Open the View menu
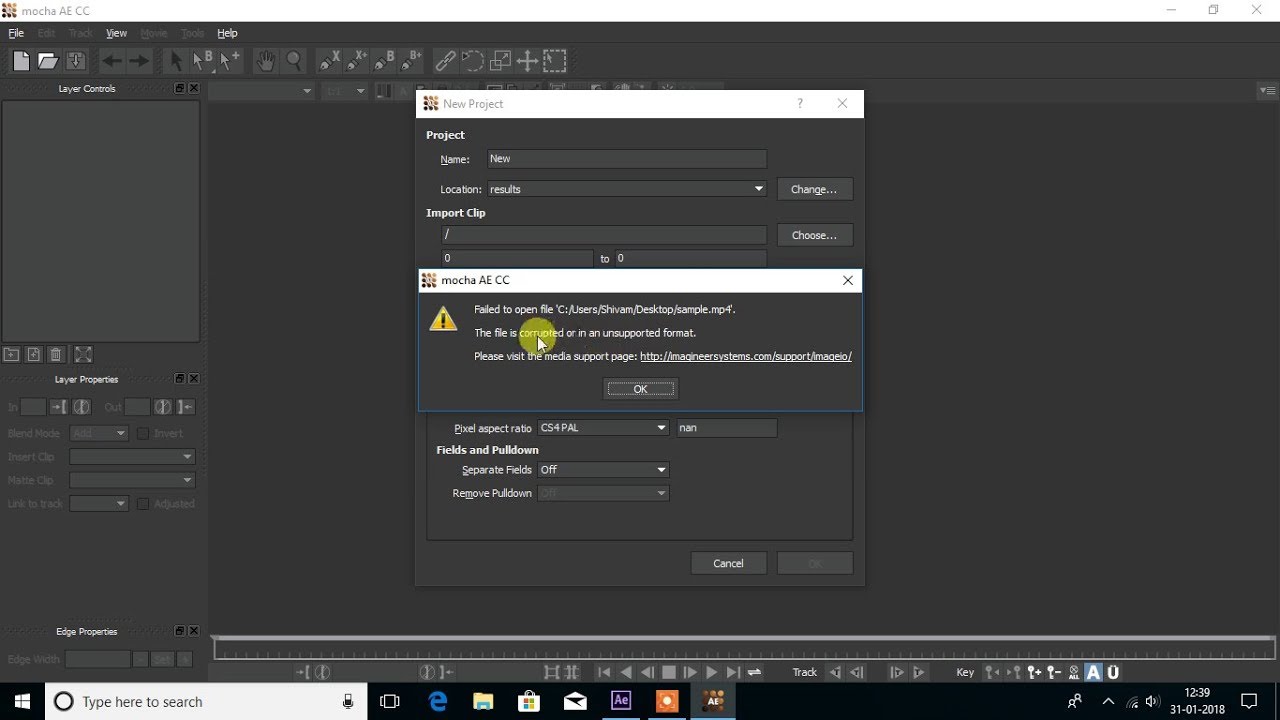Viewport: 1280px width, 720px height. (116, 33)
